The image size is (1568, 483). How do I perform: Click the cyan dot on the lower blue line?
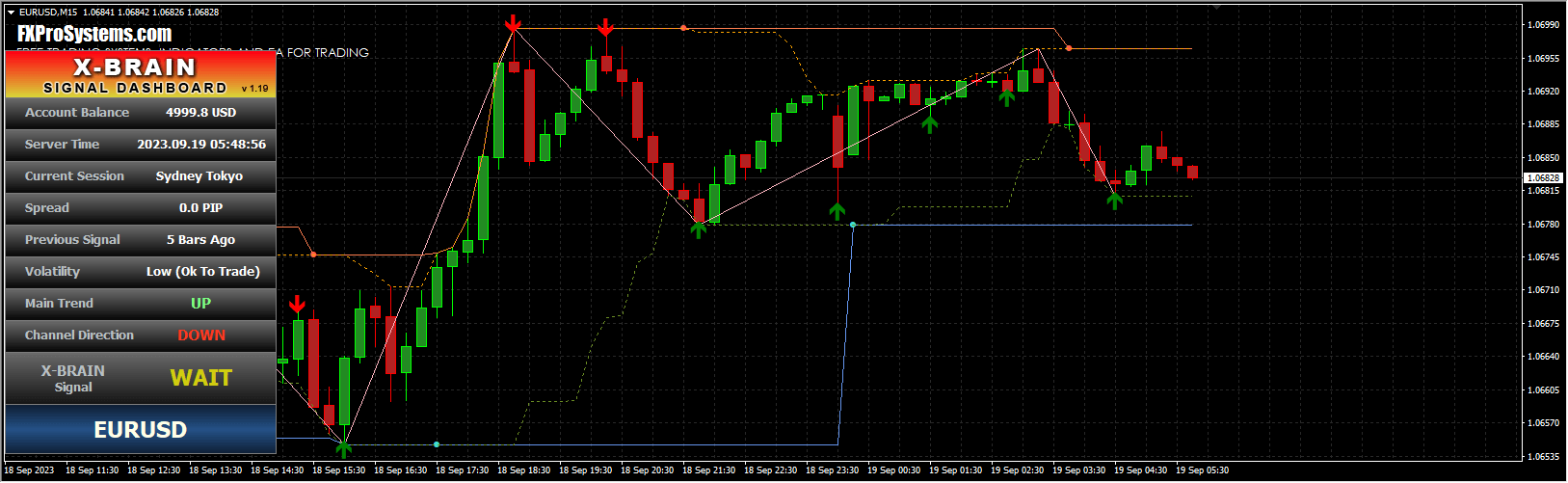coord(437,444)
